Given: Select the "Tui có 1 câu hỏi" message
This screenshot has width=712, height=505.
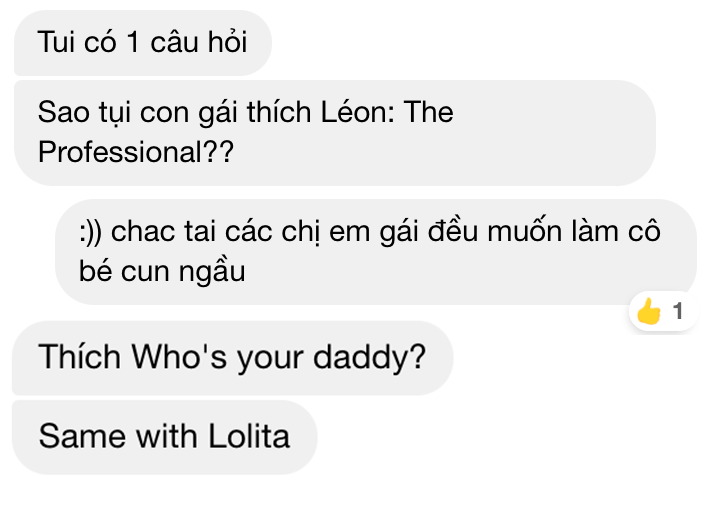Looking at the screenshot, I should point(141,43).
